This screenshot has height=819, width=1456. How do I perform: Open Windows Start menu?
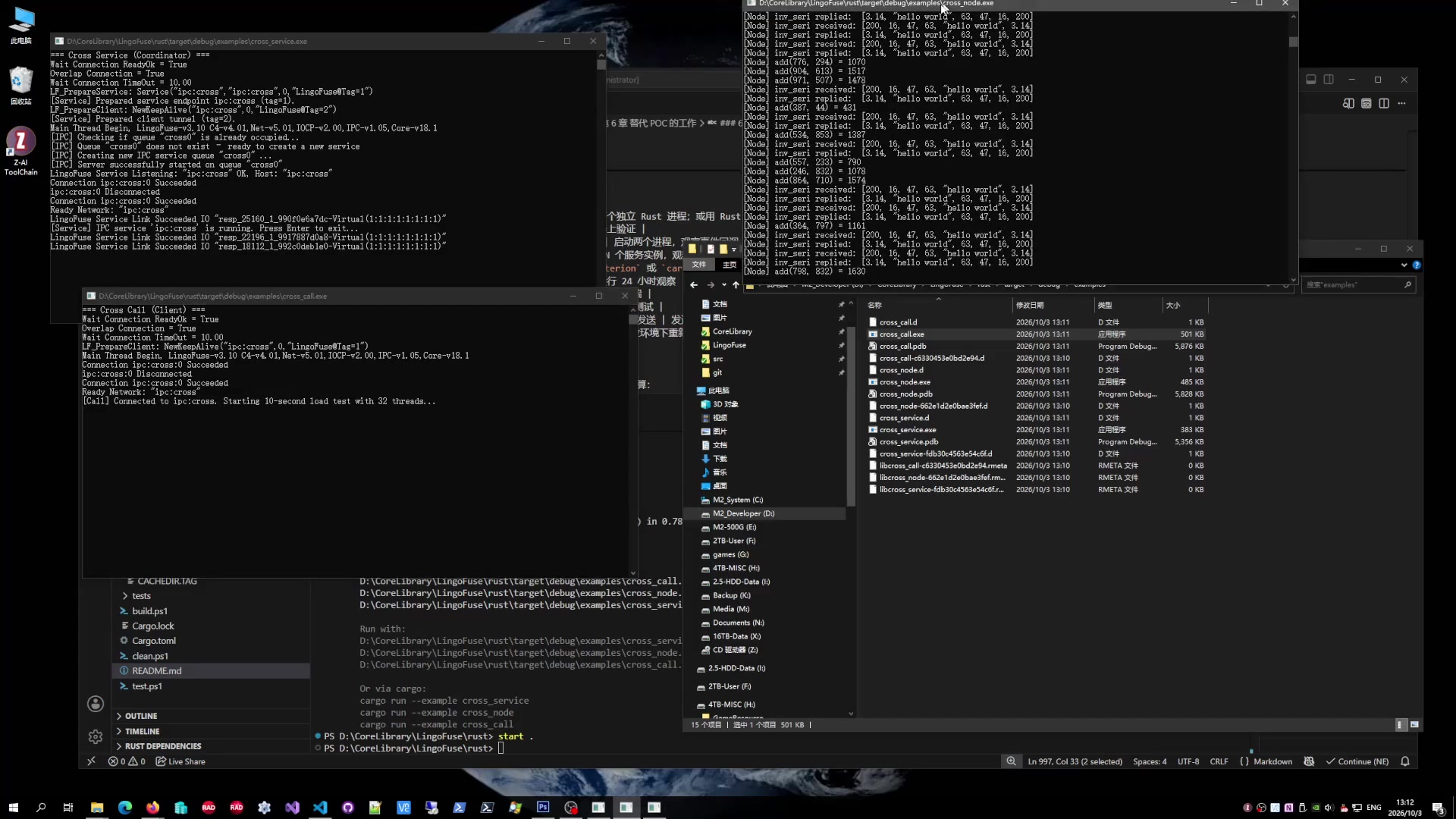(13, 808)
